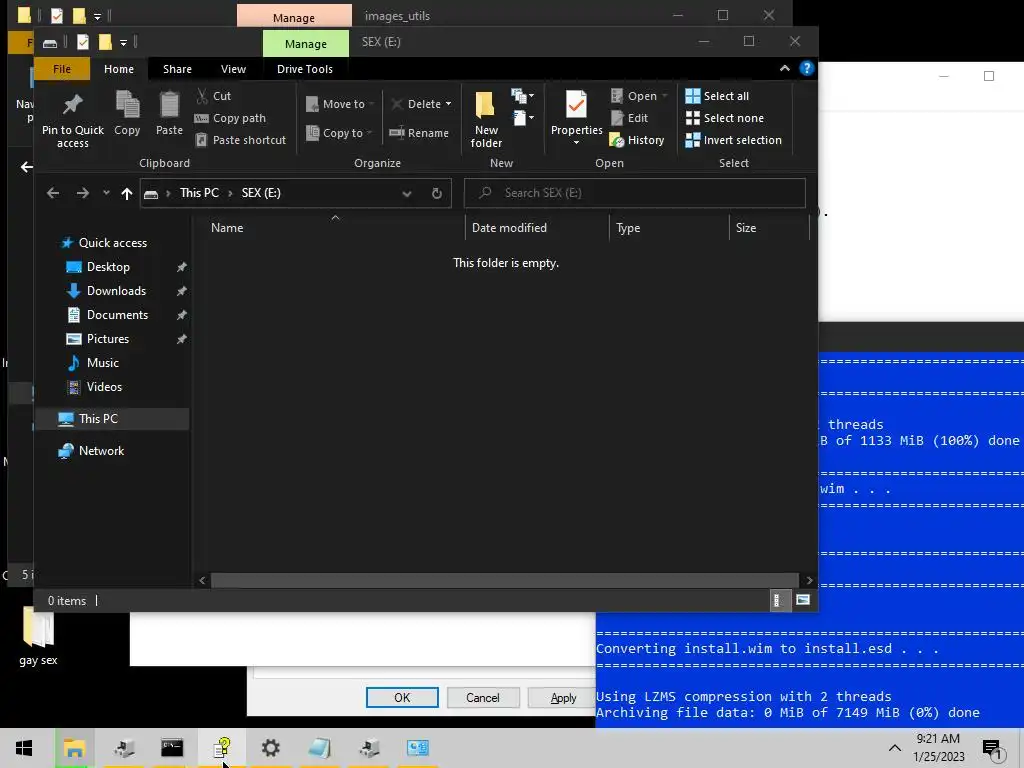
Task: Expand address bar history dropdown
Action: click(x=407, y=193)
